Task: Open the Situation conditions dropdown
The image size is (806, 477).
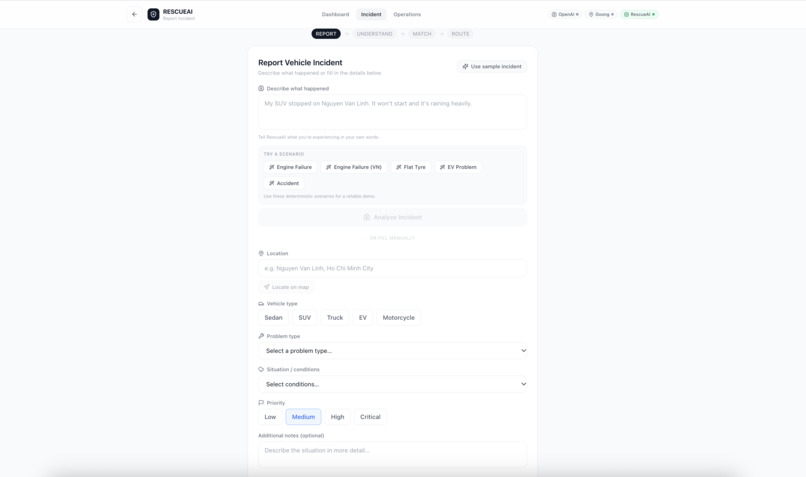Action: pyautogui.click(x=392, y=384)
